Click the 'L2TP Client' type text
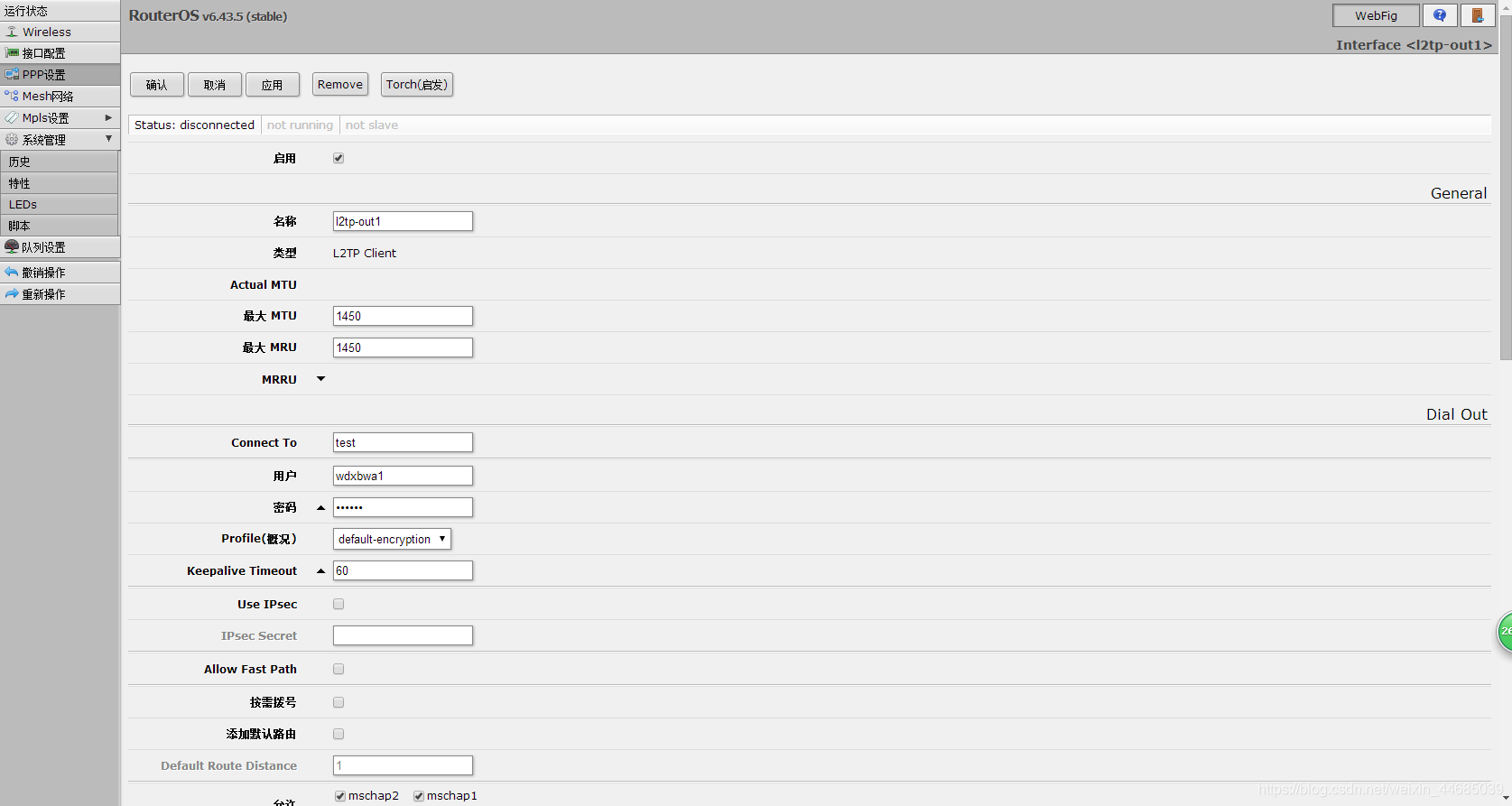This screenshot has height=806, width=1512. click(365, 253)
